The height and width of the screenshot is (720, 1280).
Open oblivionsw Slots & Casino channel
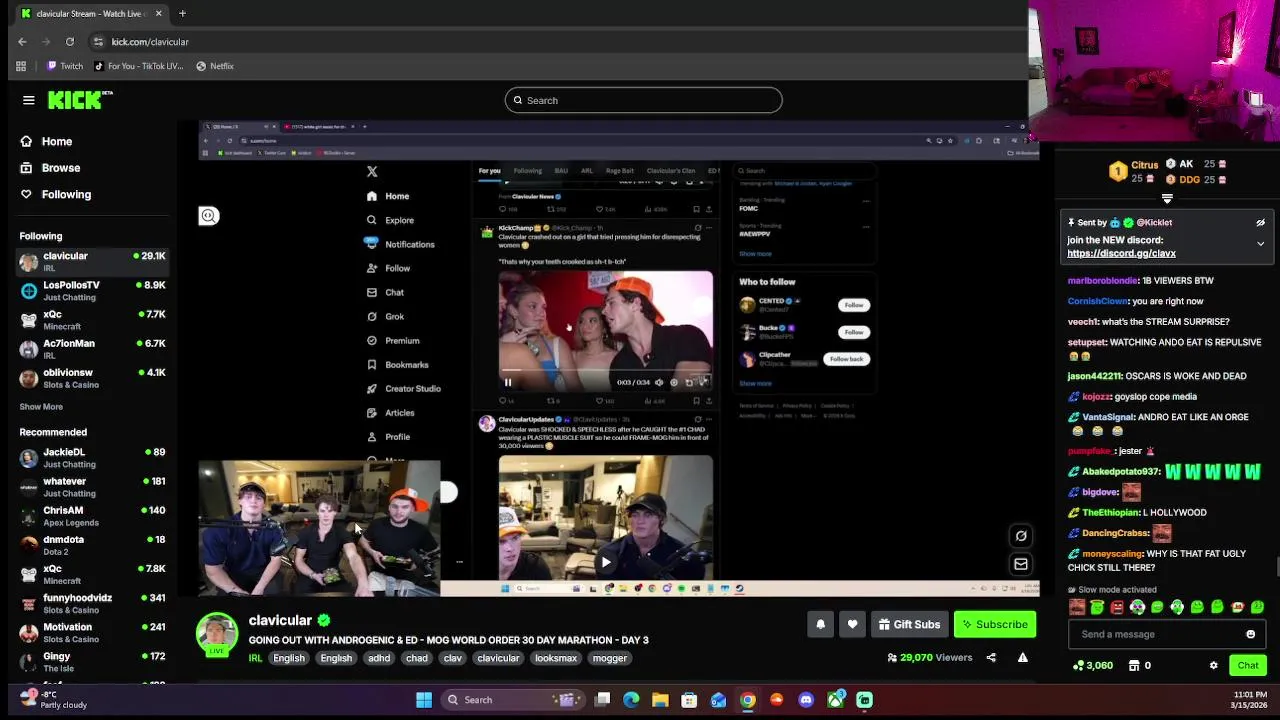point(92,377)
